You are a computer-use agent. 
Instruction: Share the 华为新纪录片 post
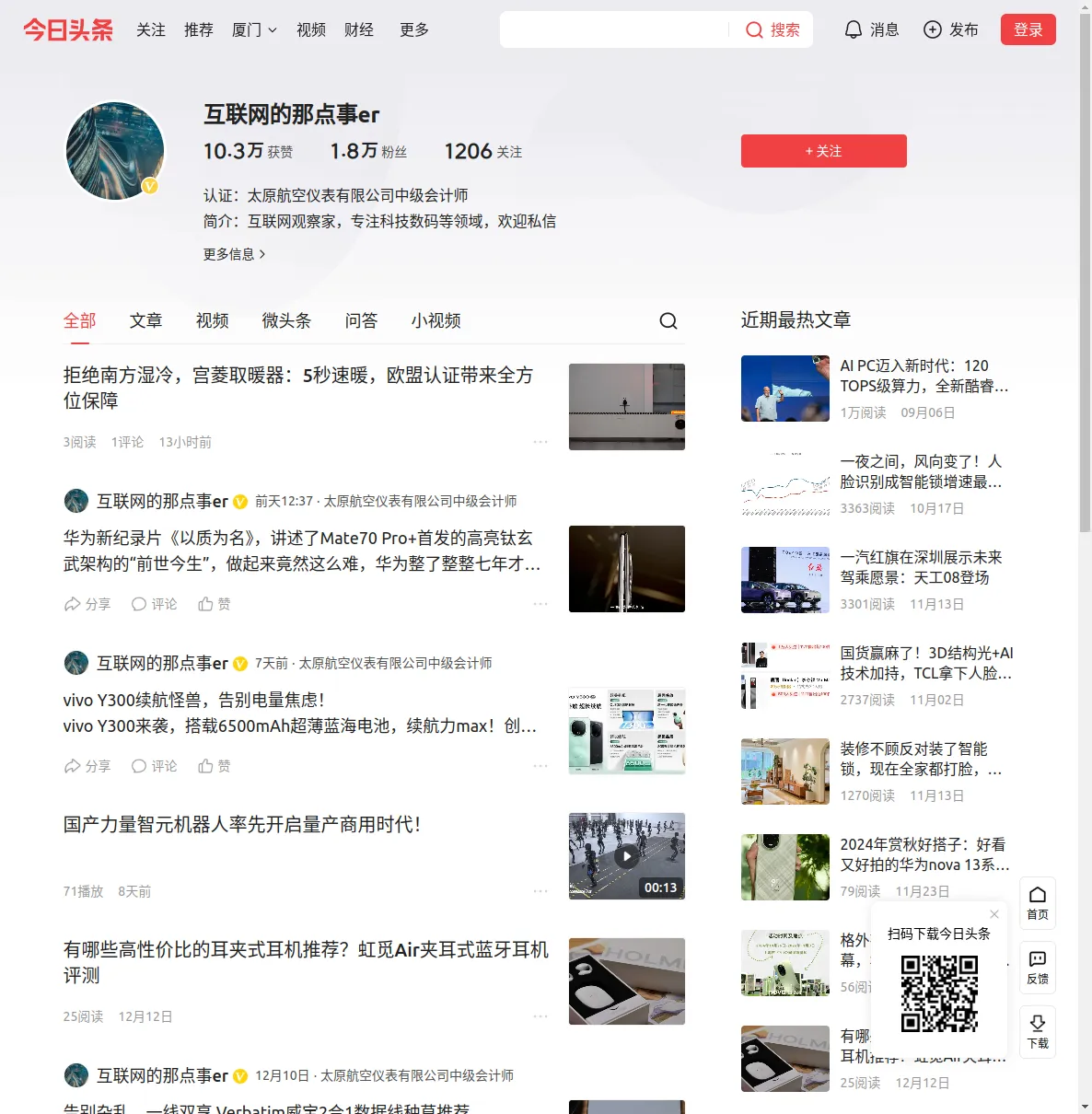87,604
